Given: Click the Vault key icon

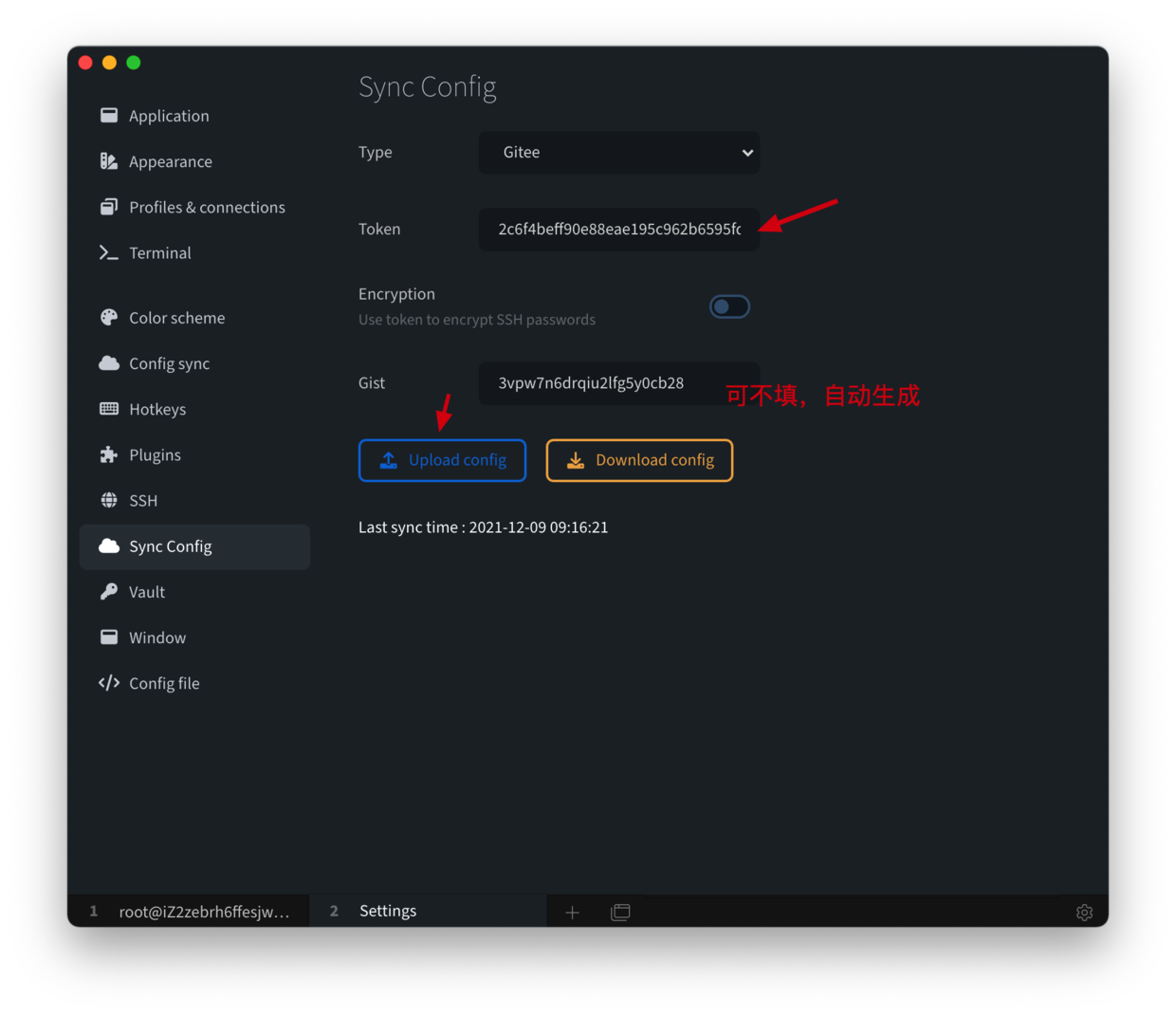Looking at the screenshot, I should pyautogui.click(x=109, y=592).
